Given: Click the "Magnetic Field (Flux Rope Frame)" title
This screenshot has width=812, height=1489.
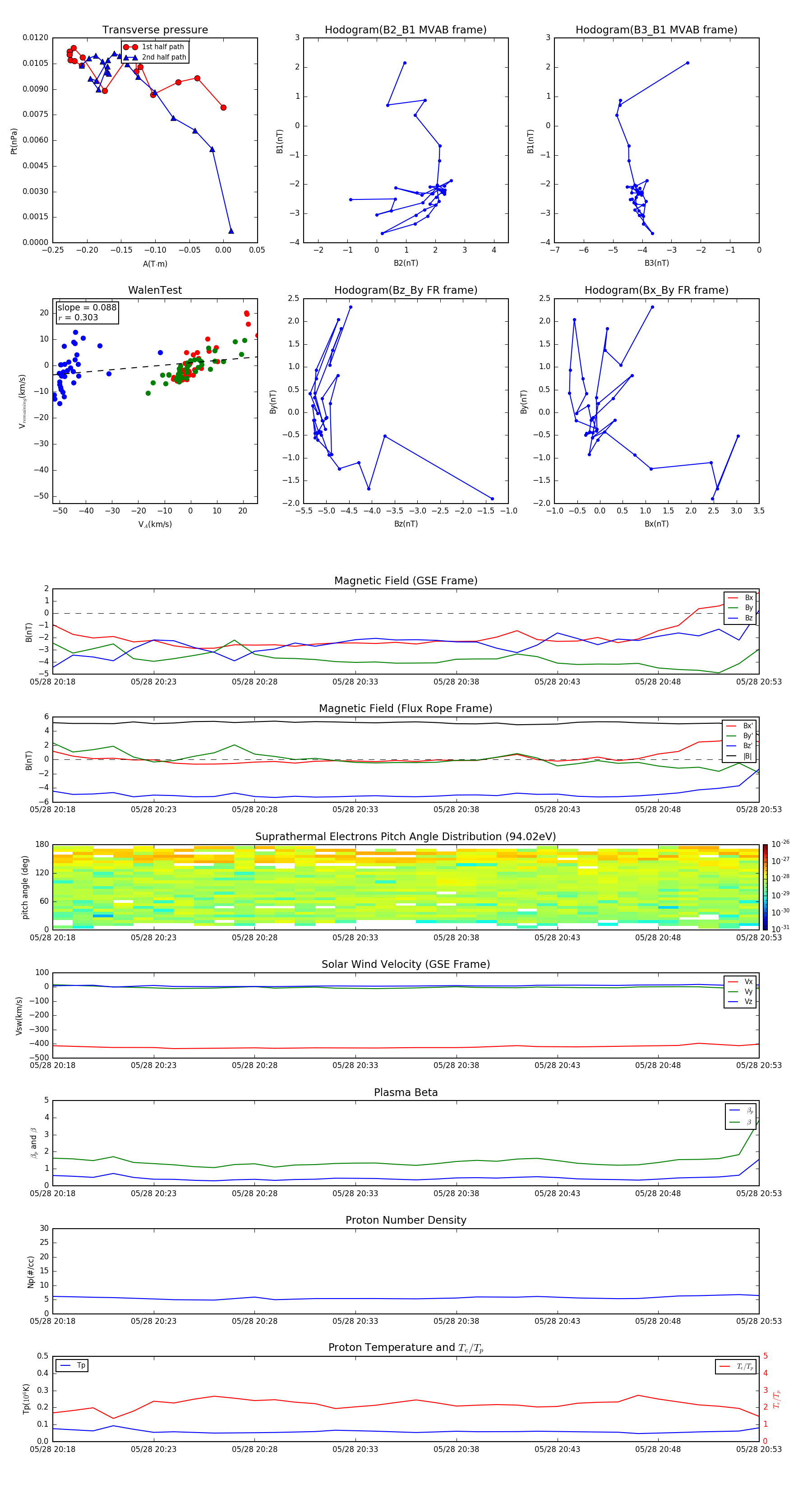Looking at the screenshot, I should pyautogui.click(x=406, y=709).
